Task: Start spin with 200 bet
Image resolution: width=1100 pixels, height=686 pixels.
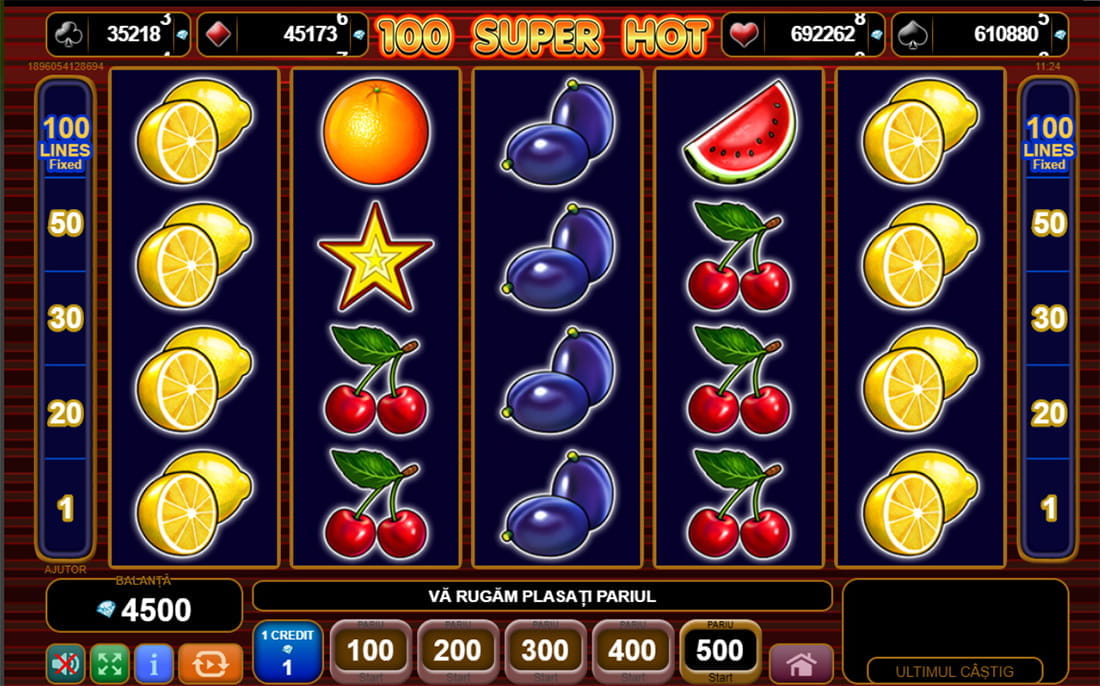Action: coord(457,652)
